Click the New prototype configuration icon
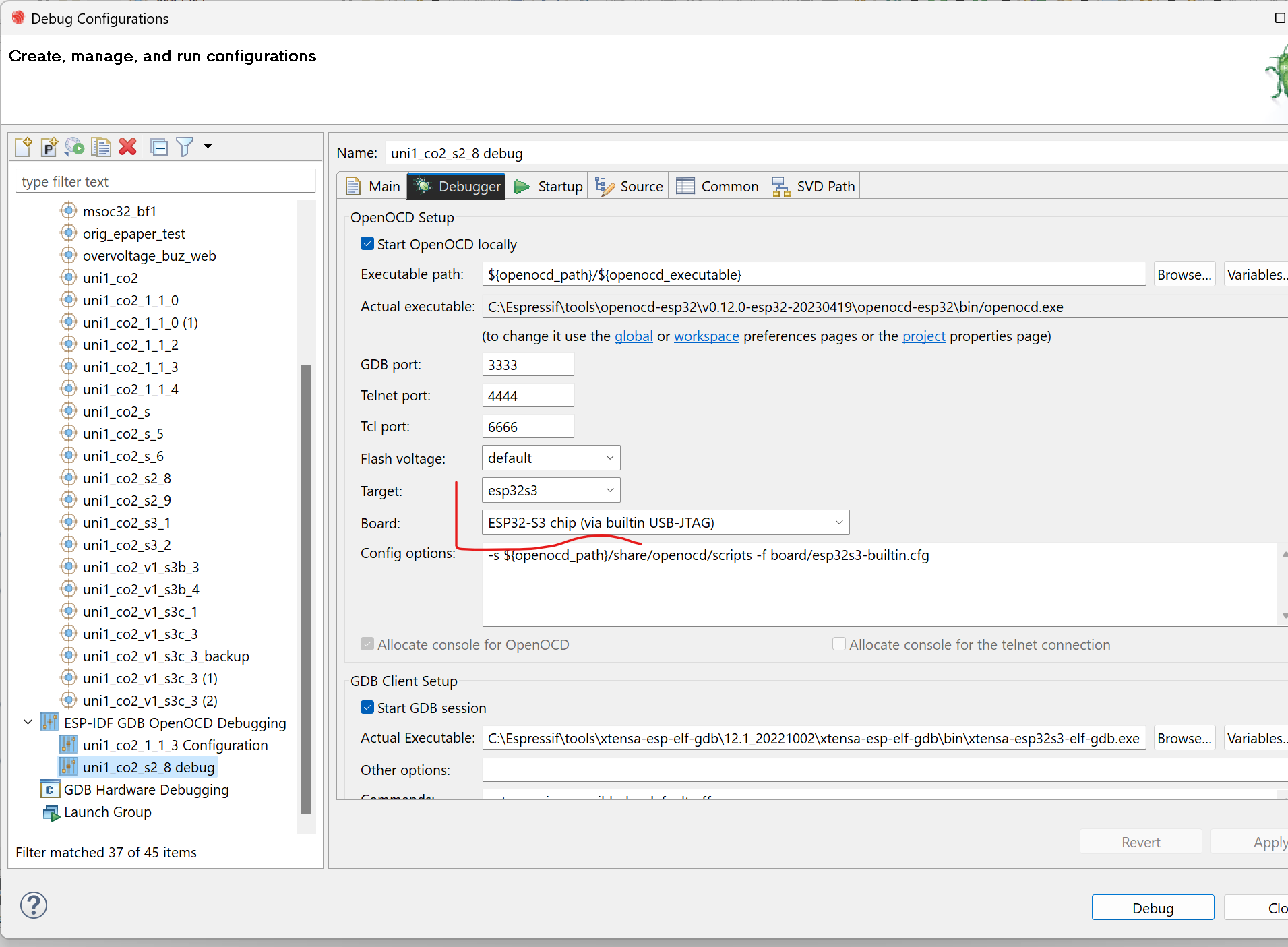 tap(49, 146)
